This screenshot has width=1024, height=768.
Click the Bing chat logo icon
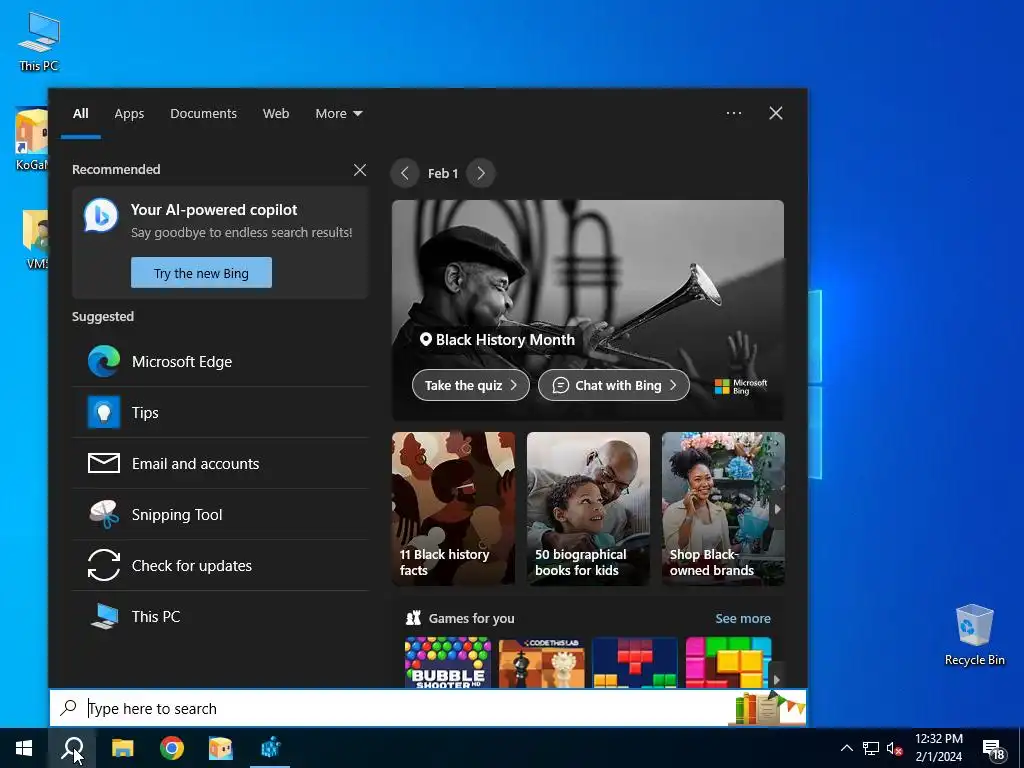(x=101, y=215)
